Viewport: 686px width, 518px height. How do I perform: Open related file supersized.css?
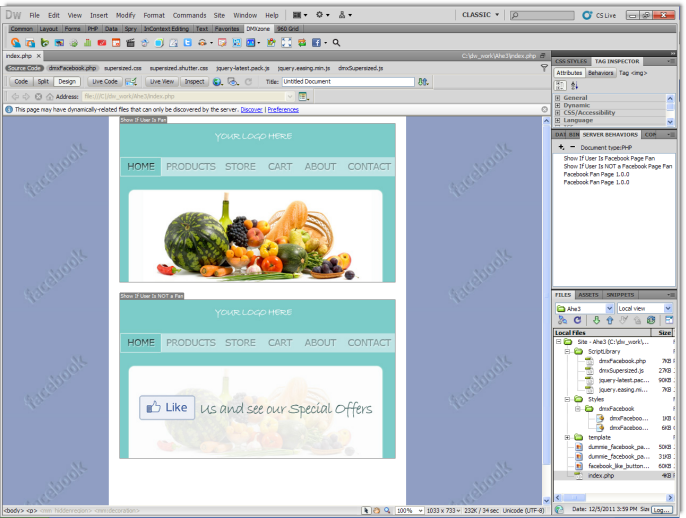[x=123, y=68]
